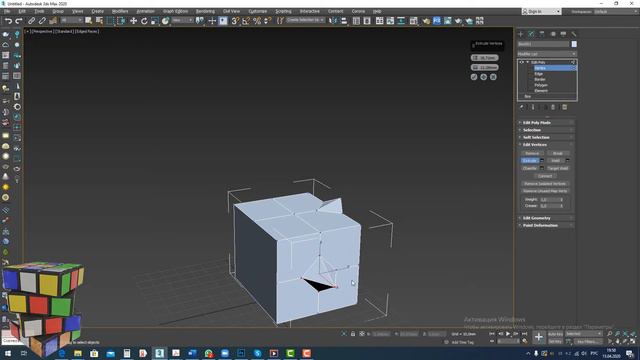This screenshot has width=640, height=360.
Task: Click the Remove vertex button
Action: [532, 153]
